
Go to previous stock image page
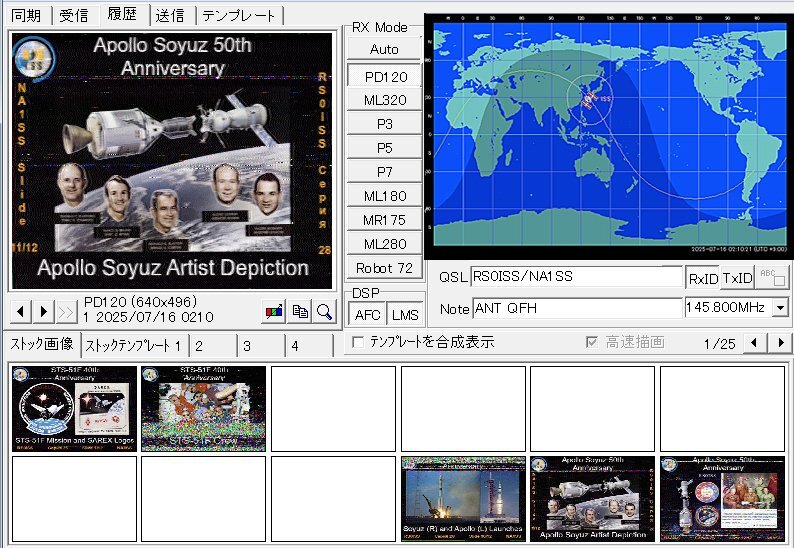[754, 343]
